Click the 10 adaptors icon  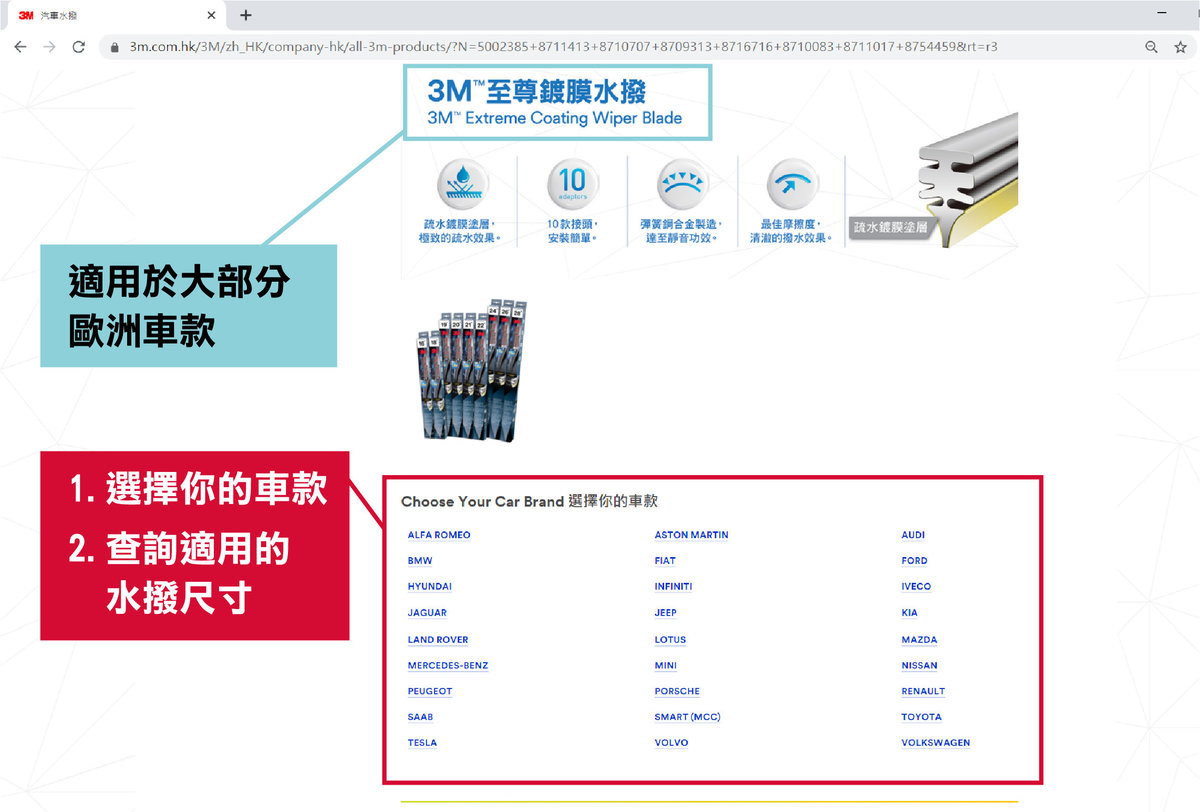[x=572, y=185]
